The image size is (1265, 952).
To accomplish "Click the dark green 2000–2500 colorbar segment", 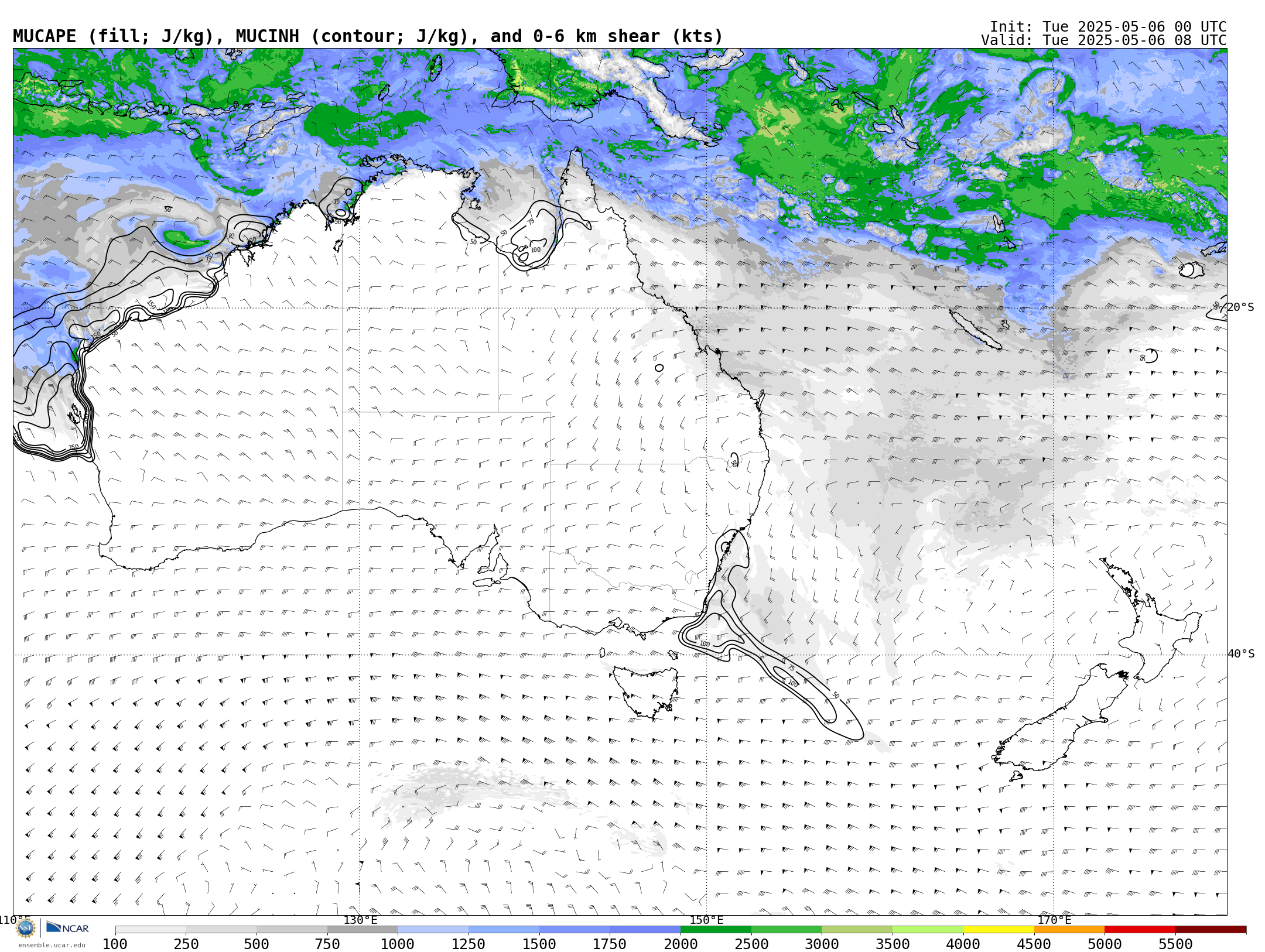I will [x=716, y=930].
